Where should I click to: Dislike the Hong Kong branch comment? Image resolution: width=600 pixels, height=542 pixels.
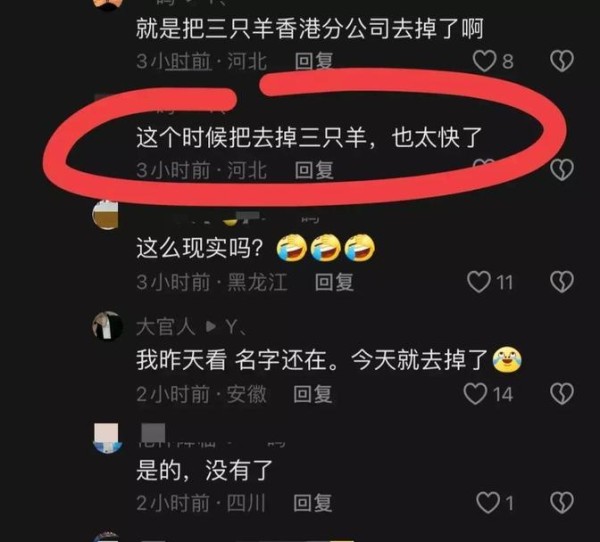coord(562,61)
